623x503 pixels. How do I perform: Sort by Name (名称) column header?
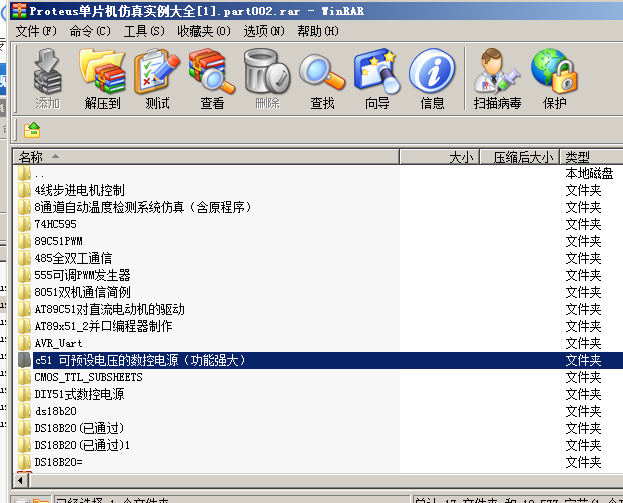click(206, 157)
